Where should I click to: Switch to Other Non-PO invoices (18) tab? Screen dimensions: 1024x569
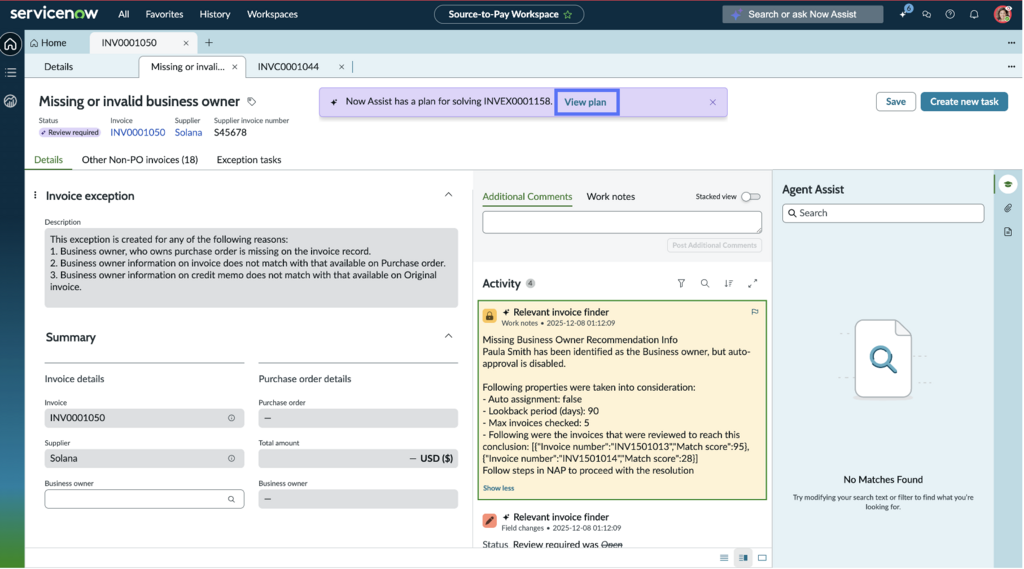[x=140, y=159]
